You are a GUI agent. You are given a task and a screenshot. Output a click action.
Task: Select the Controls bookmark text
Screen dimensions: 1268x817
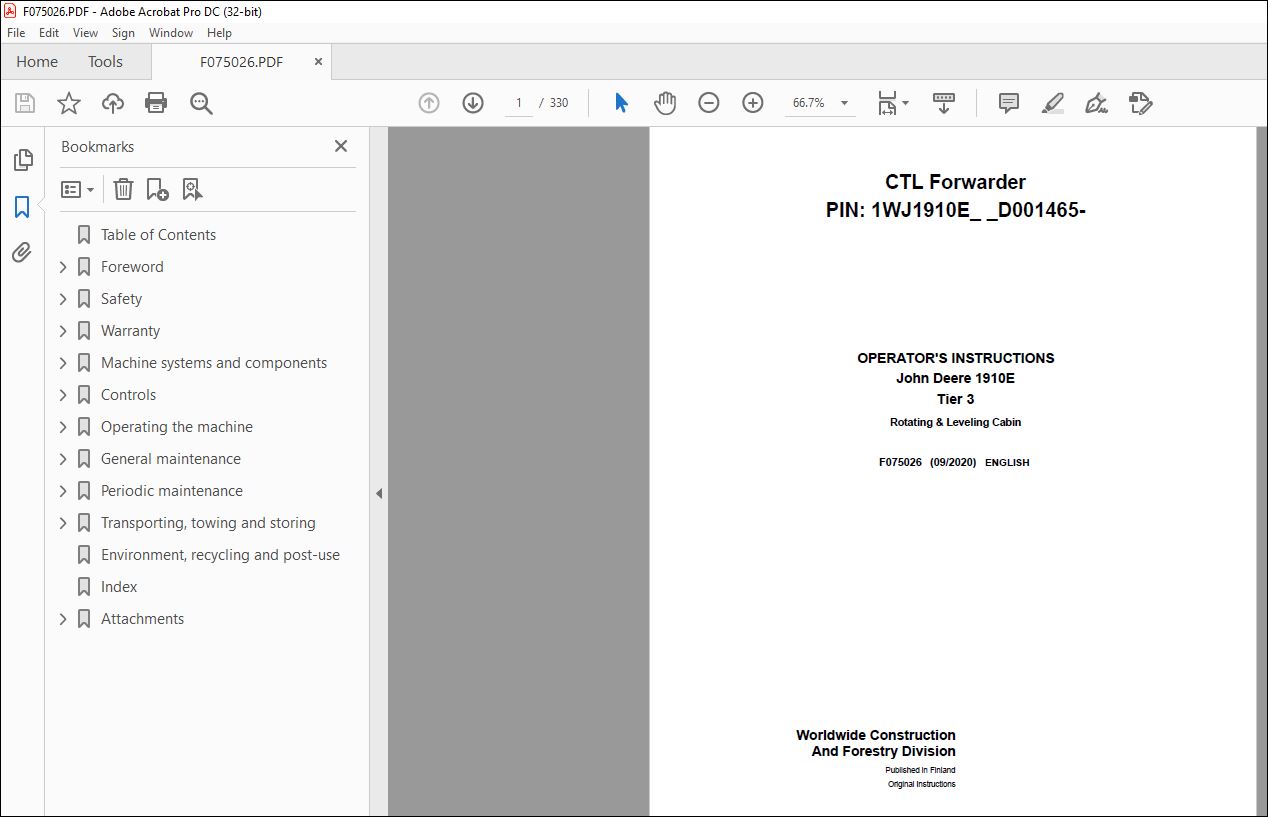[128, 395]
